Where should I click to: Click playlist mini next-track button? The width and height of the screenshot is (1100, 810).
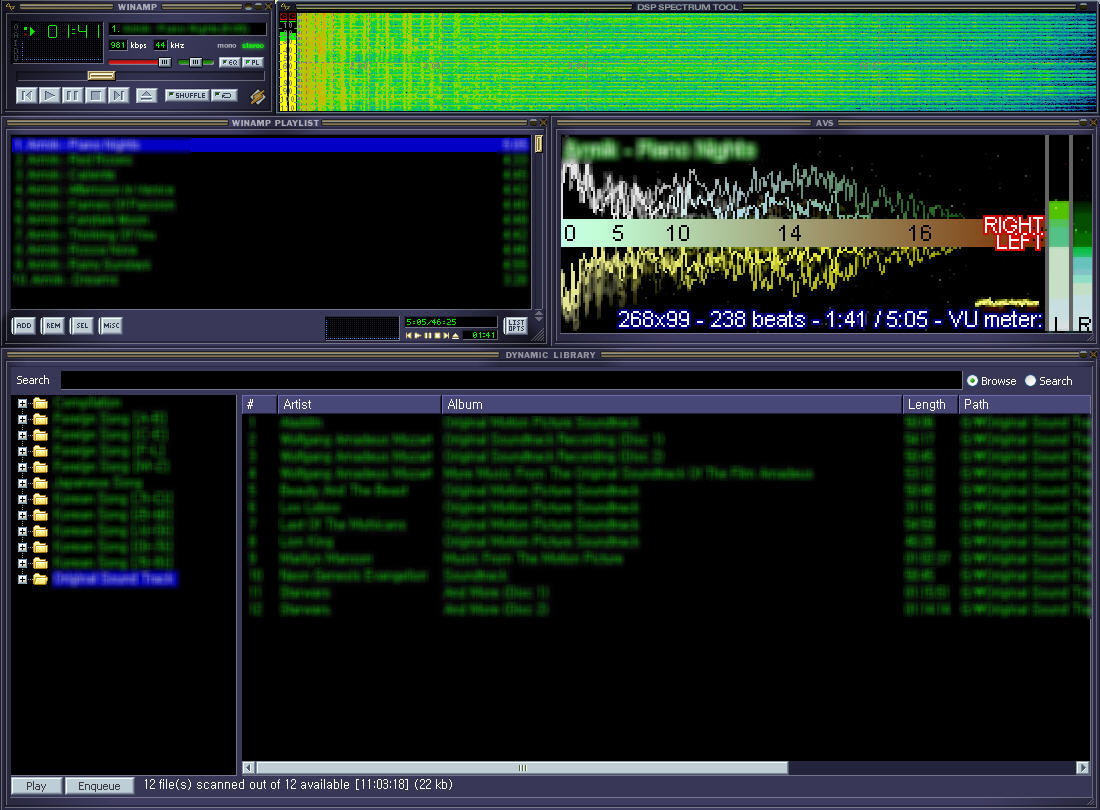click(x=446, y=336)
